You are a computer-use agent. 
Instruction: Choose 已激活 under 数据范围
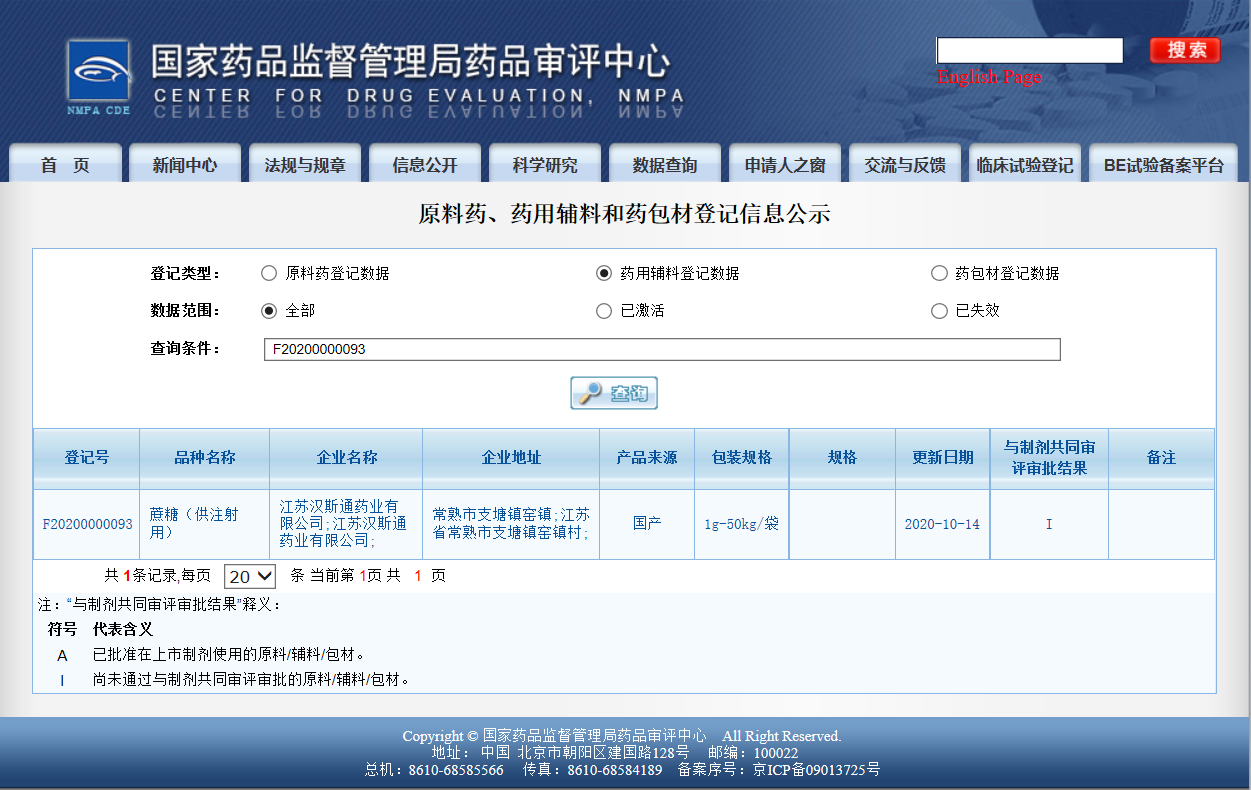click(x=603, y=311)
